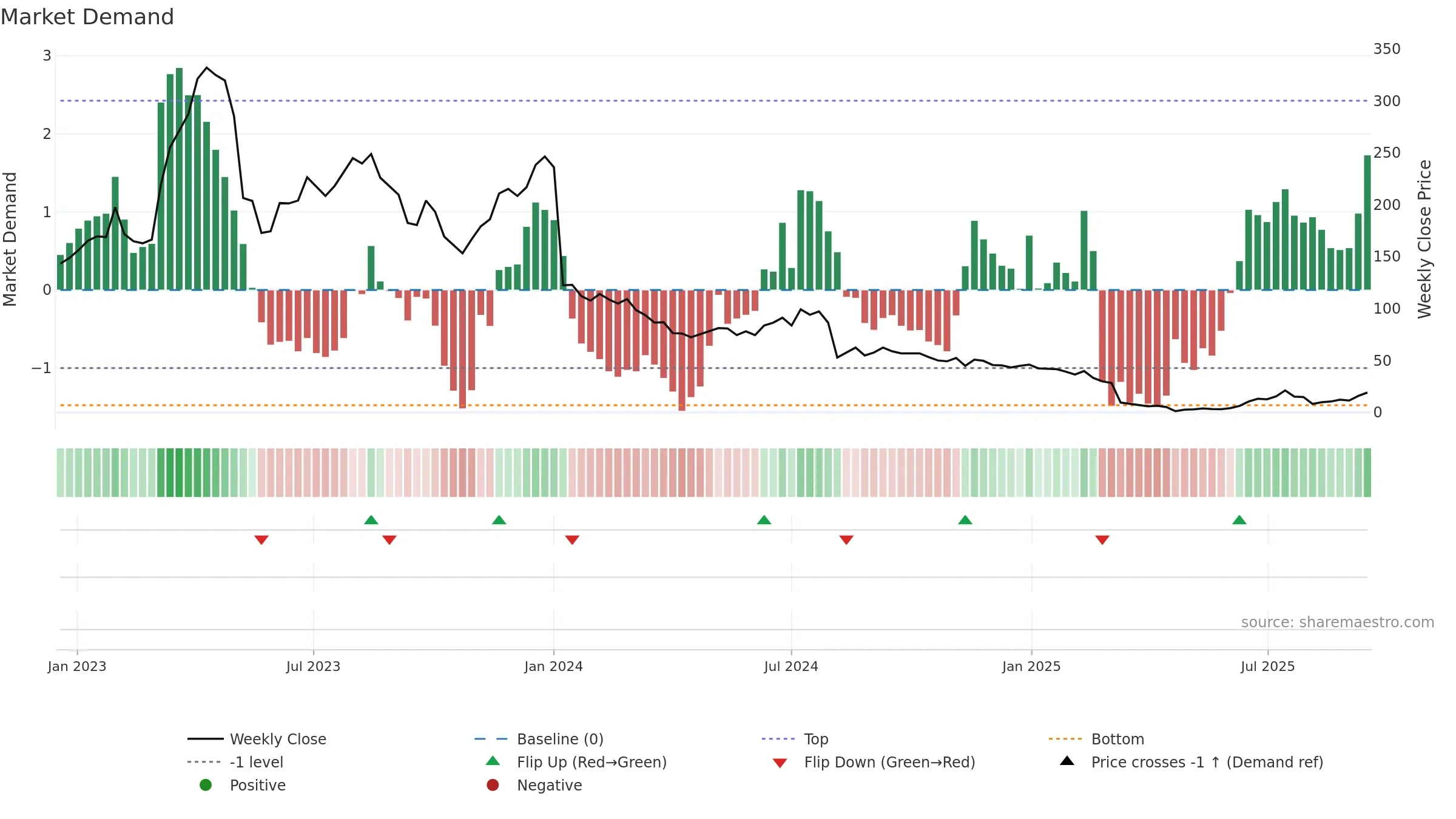Click the 3 tick on the demand axis
The image size is (1456, 819).
coord(47,56)
